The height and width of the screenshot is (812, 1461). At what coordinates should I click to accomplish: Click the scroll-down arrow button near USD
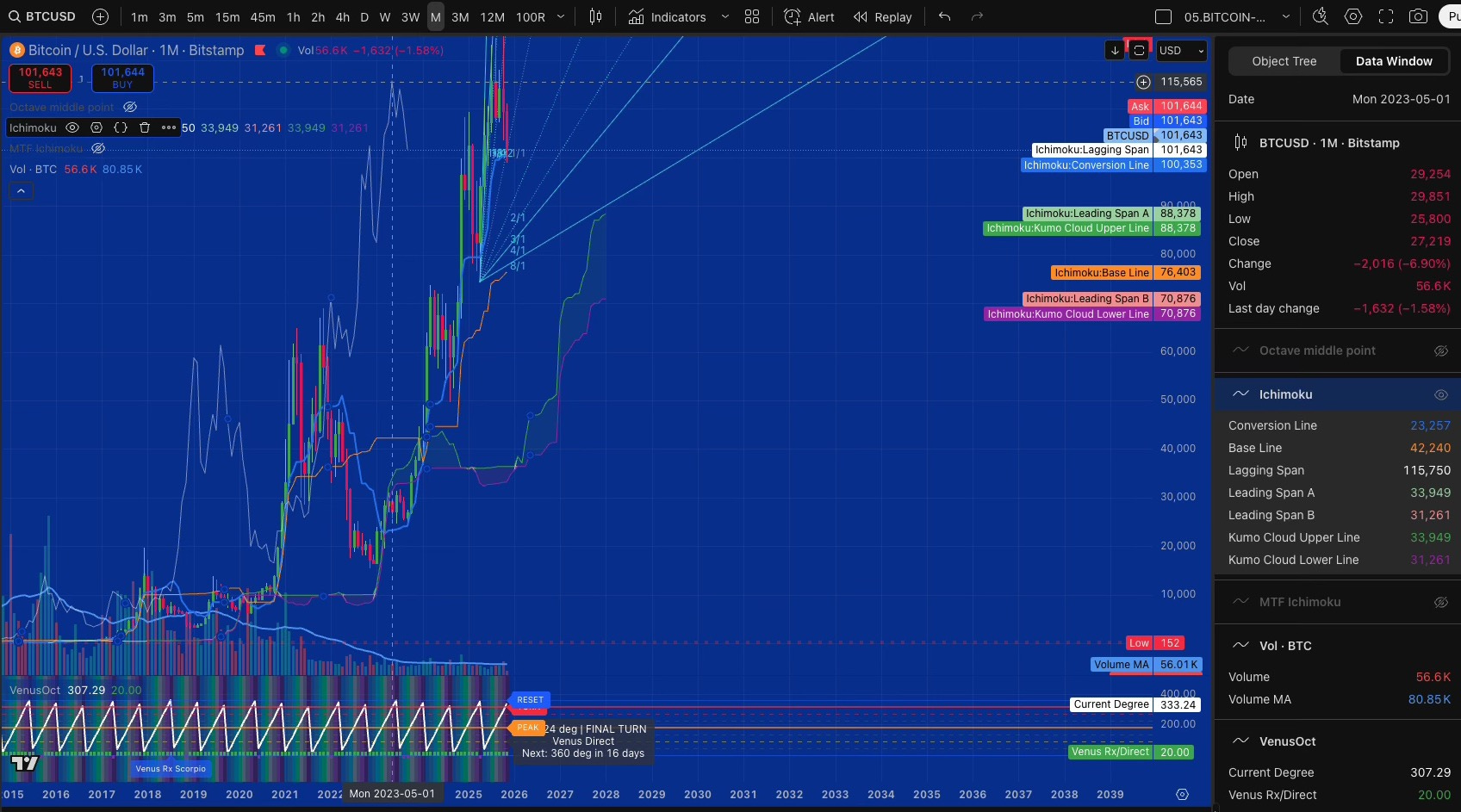click(1115, 50)
